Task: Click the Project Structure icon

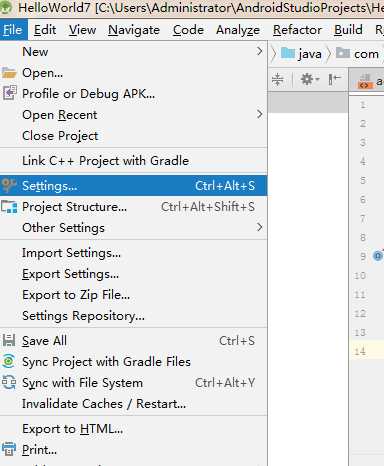Action: [9, 207]
